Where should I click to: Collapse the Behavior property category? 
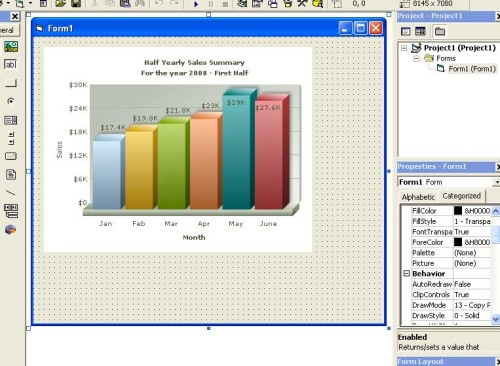(407, 273)
